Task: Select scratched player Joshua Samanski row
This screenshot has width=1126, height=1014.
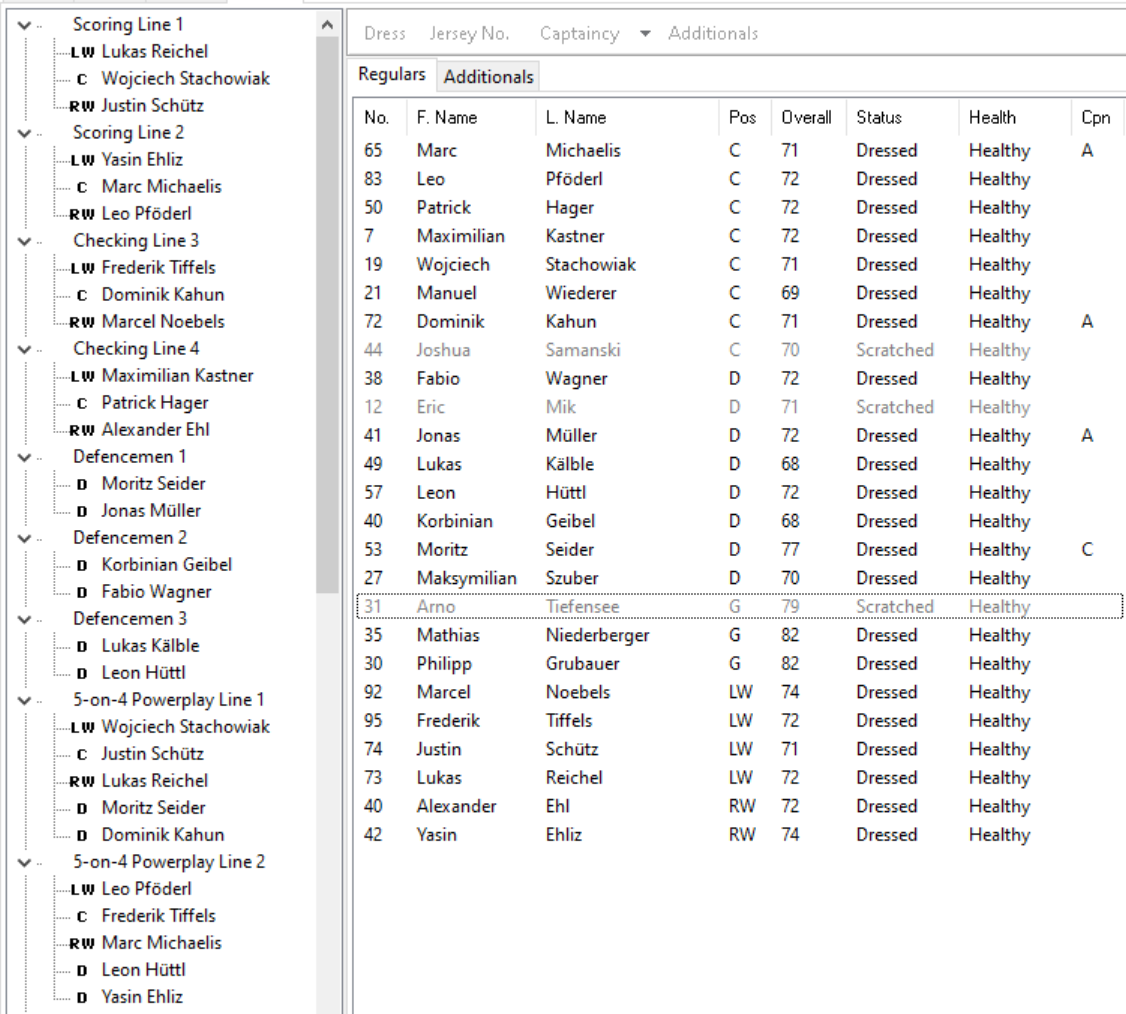Action: pyautogui.click(x=740, y=350)
